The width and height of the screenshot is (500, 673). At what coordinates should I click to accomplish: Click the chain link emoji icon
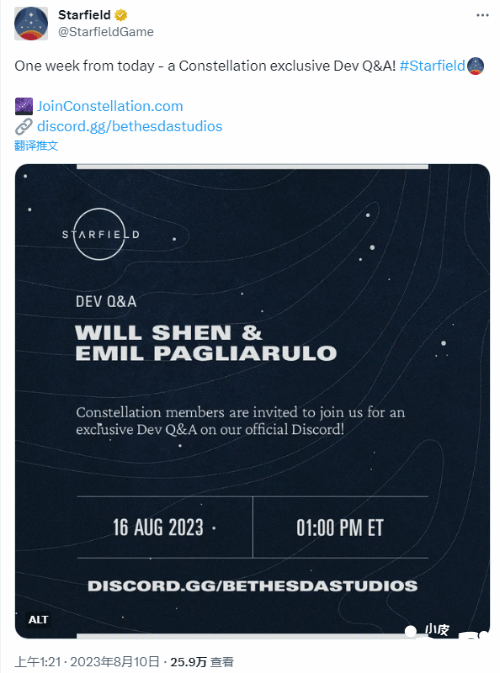tap(24, 126)
